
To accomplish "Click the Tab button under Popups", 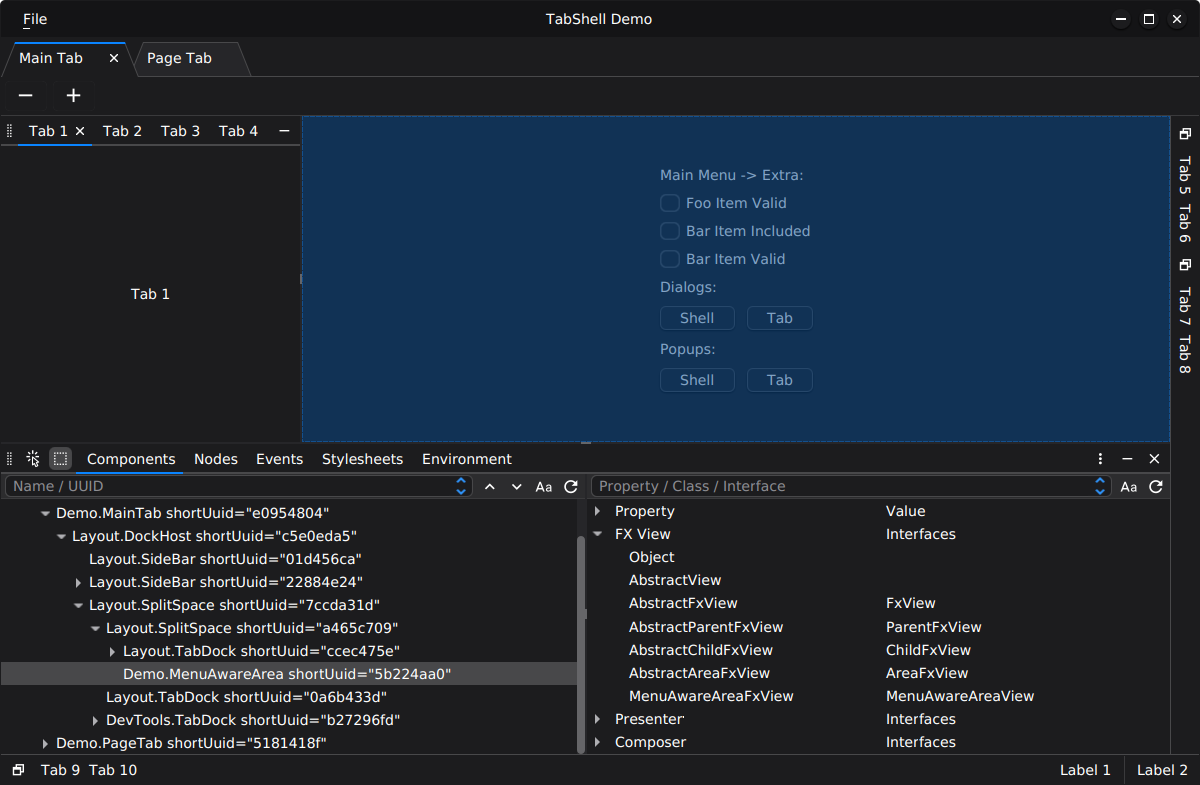I will point(780,380).
